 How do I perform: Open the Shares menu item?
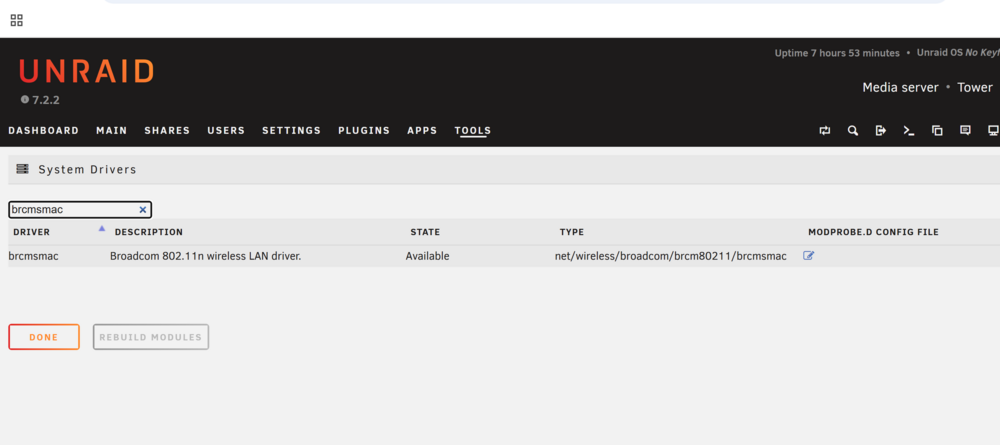click(167, 131)
